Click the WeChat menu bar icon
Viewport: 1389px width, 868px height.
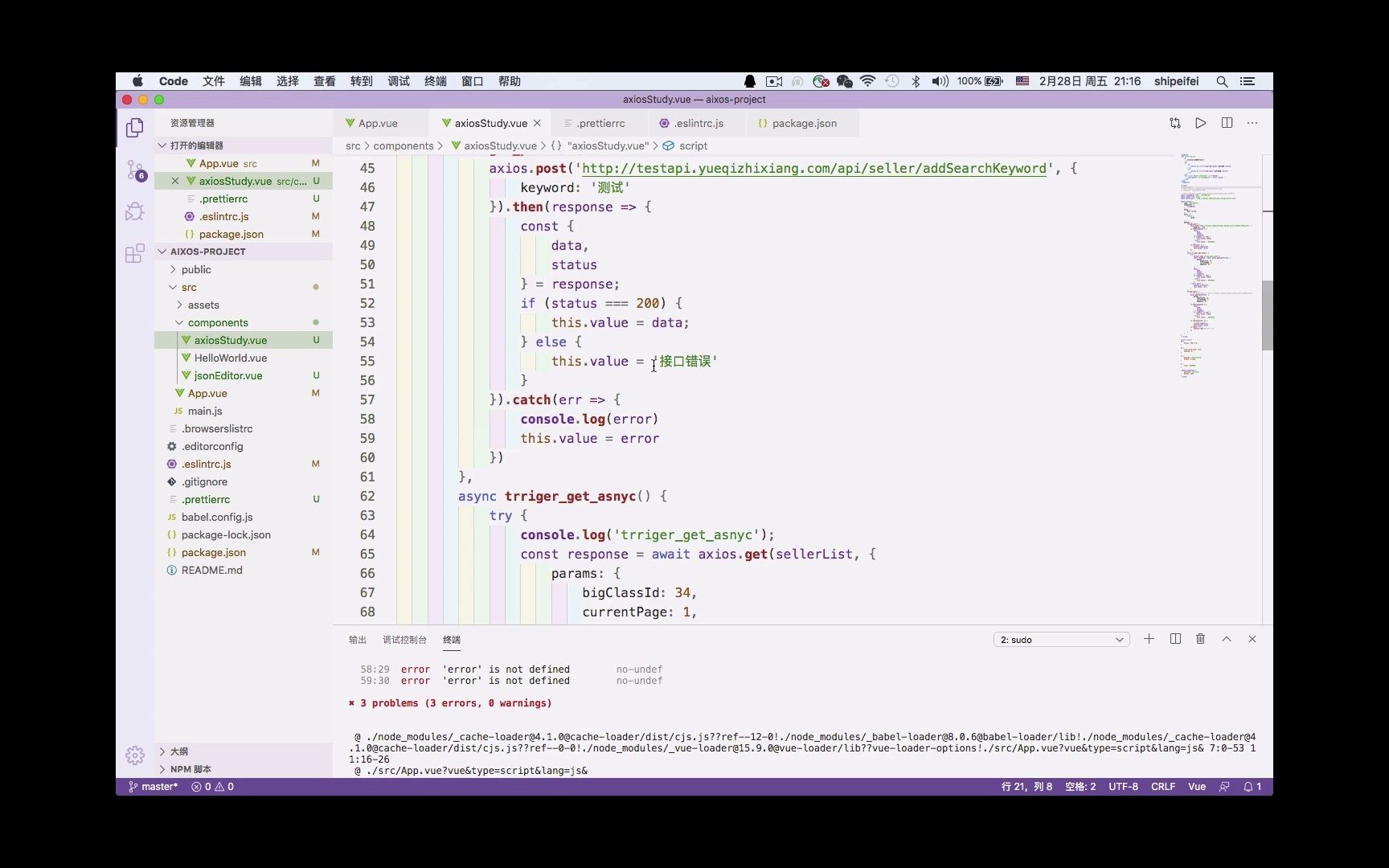[844, 81]
